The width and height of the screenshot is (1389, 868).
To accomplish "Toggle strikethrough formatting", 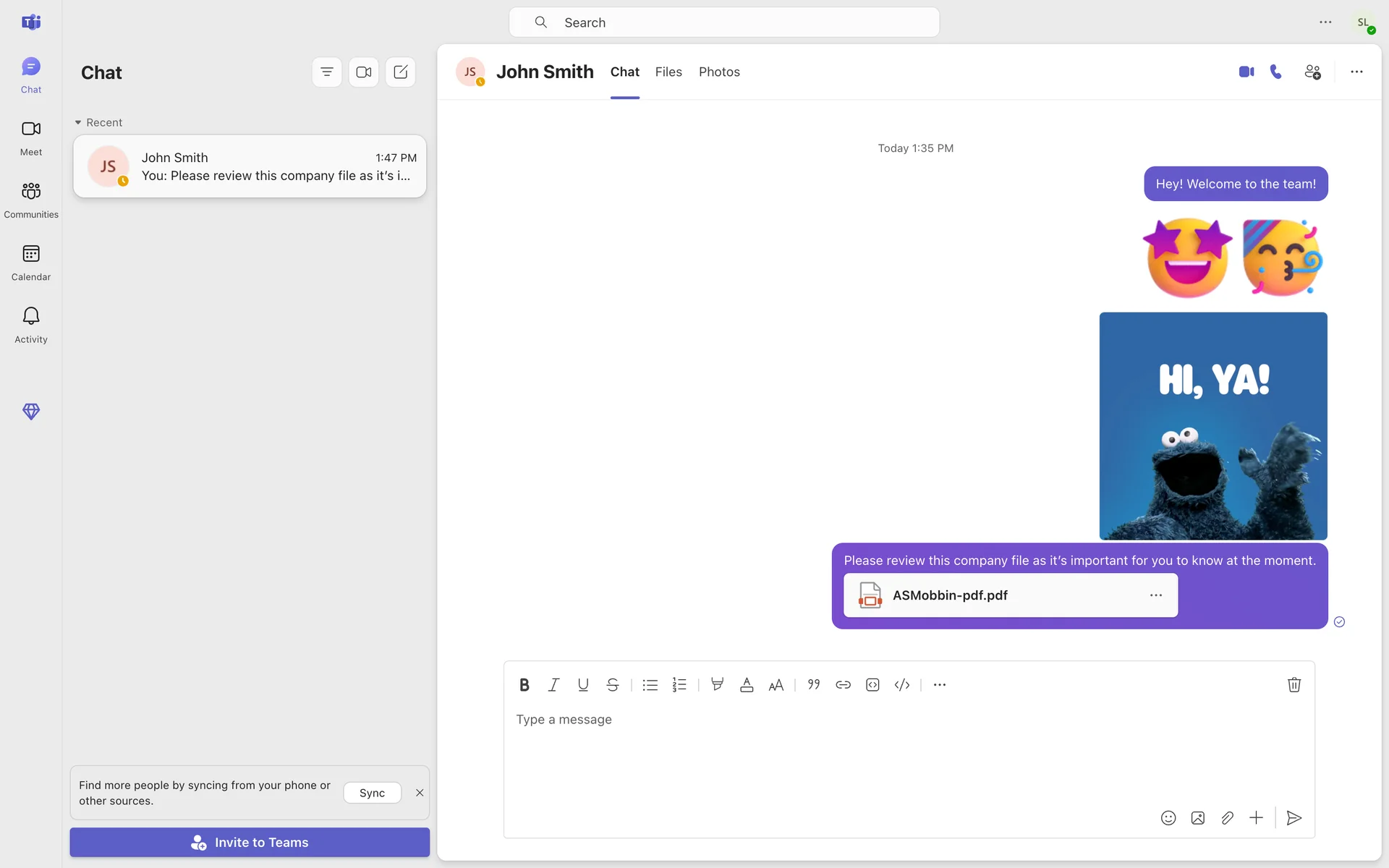I will (x=612, y=685).
